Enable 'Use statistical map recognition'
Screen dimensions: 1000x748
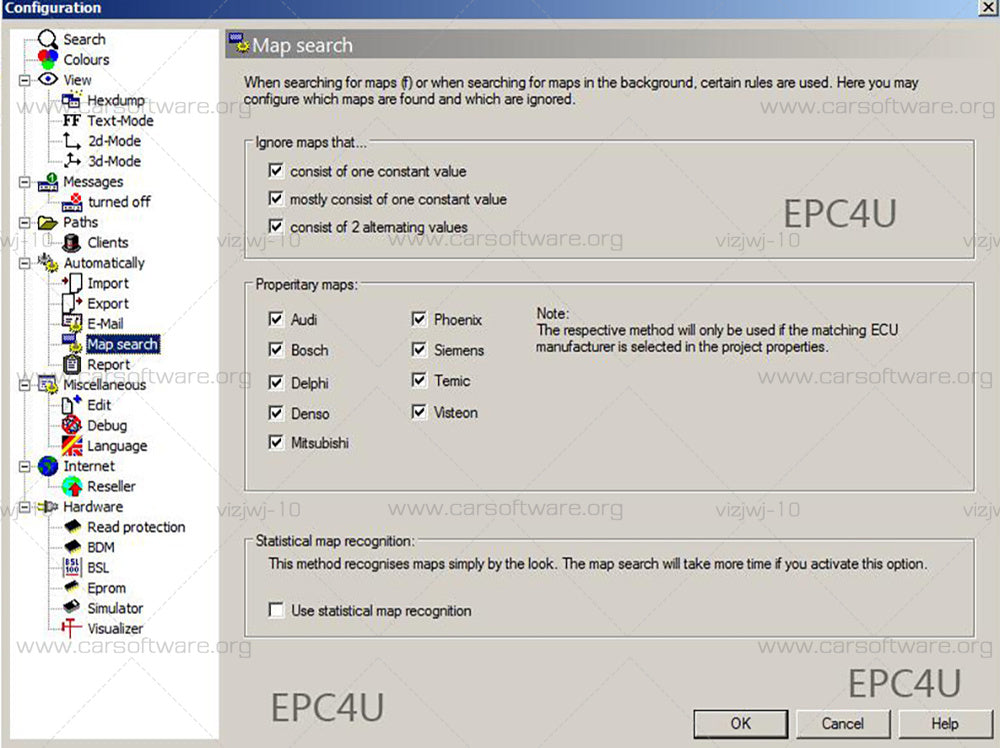(276, 610)
